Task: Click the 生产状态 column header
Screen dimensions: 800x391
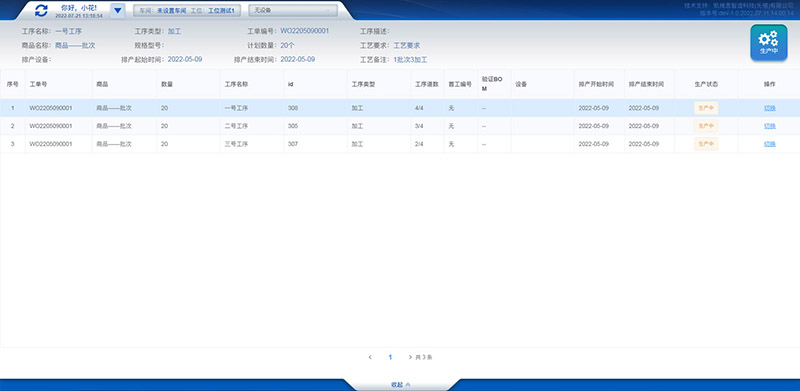Action: (x=706, y=84)
